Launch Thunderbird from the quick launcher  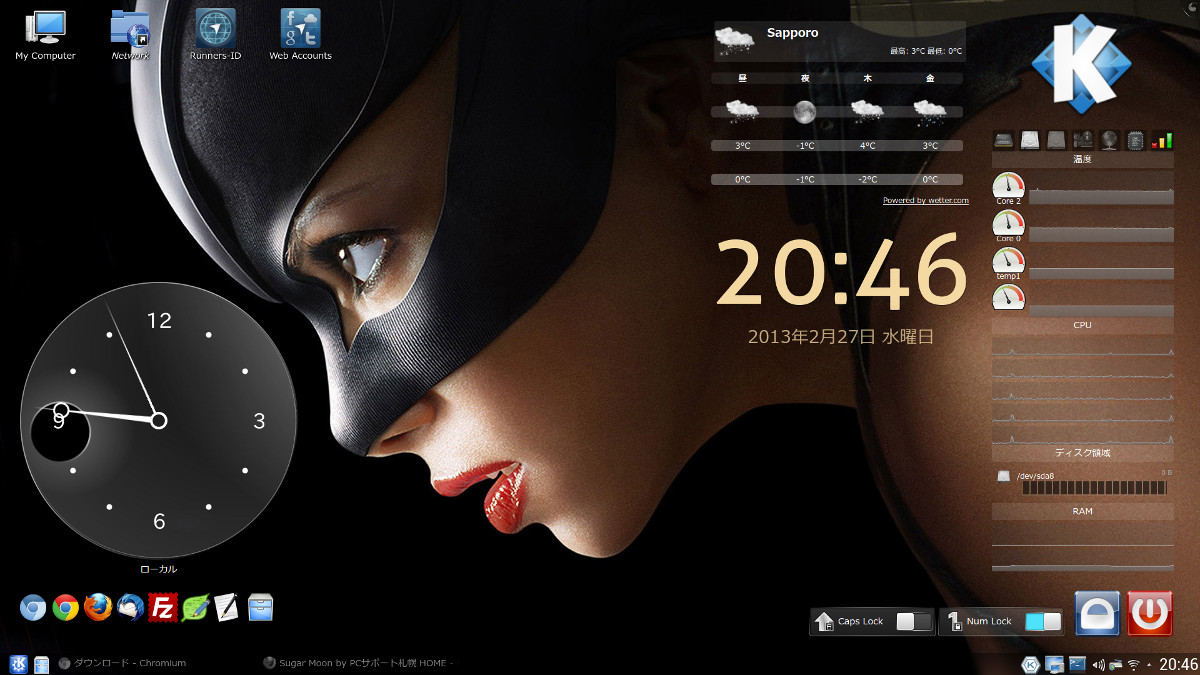point(130,607)
